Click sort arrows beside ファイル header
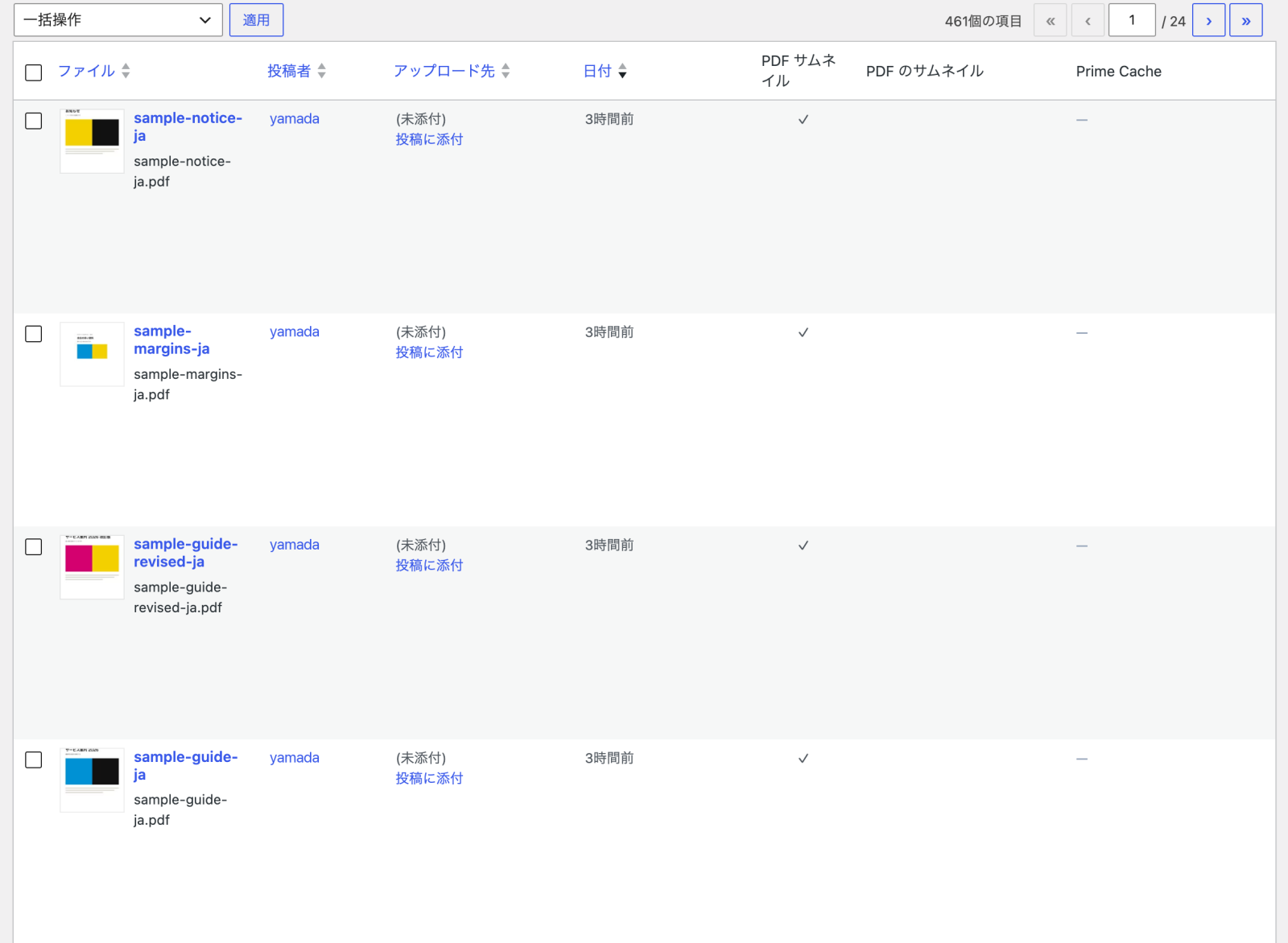Viewport: 1288px width, 943px height. coord(126,71)
